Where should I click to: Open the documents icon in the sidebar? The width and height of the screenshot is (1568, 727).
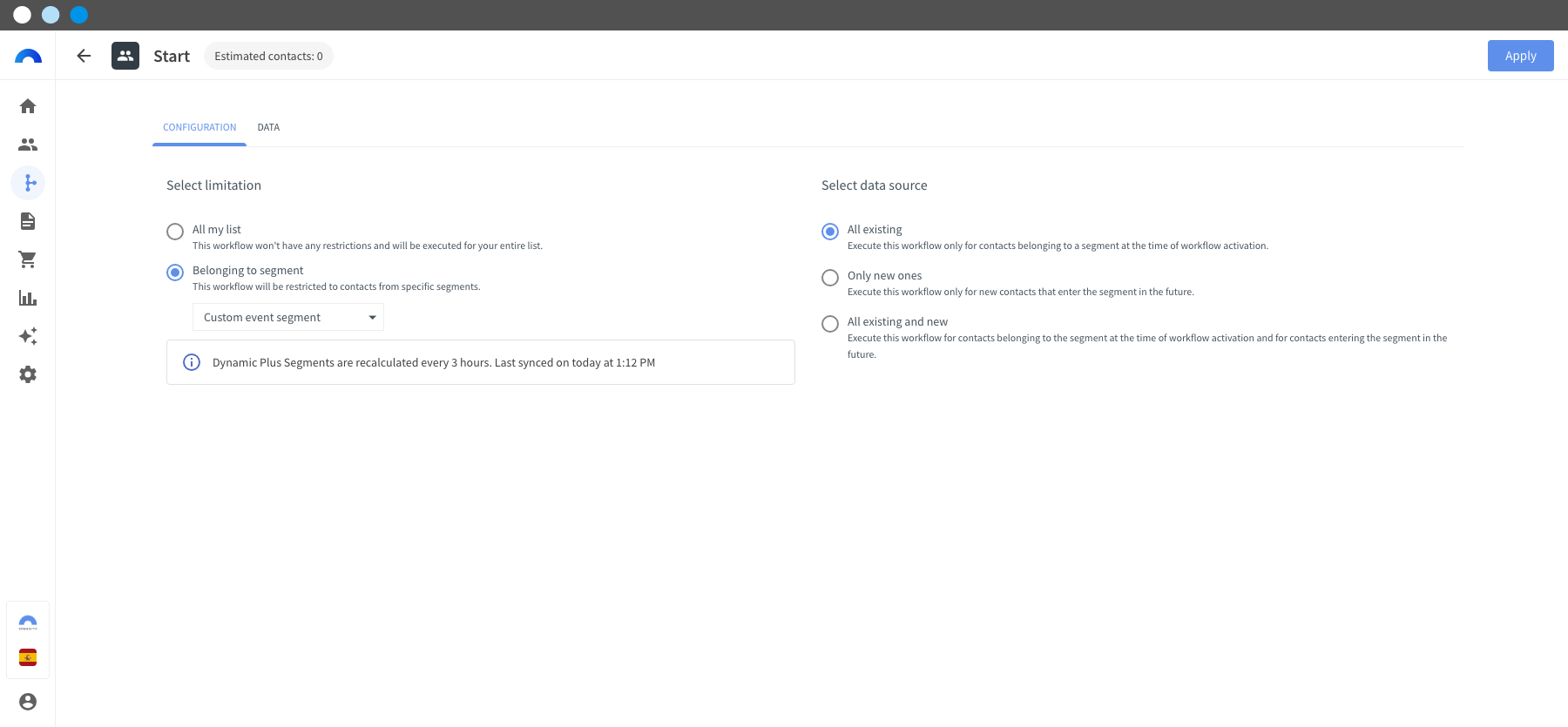[x=28, y=221]
